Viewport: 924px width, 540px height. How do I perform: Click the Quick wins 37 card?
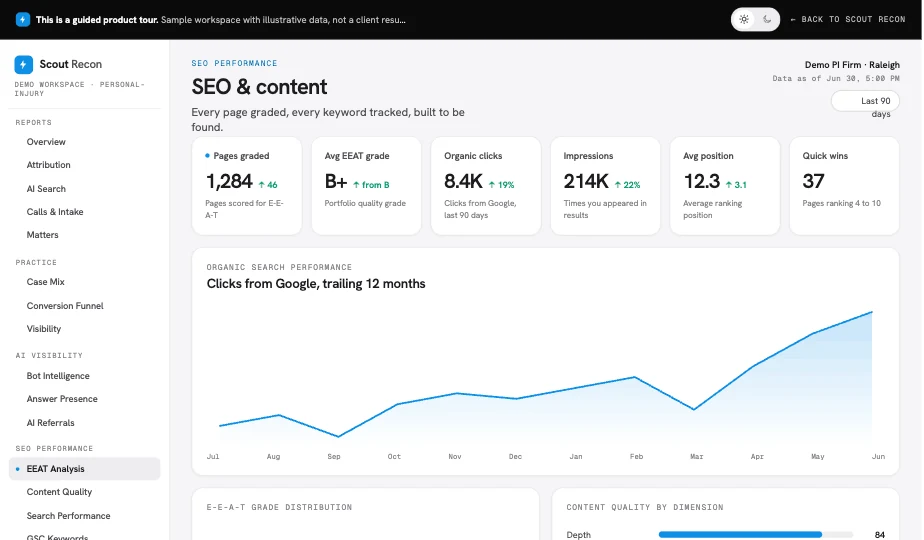coord(844,186)
